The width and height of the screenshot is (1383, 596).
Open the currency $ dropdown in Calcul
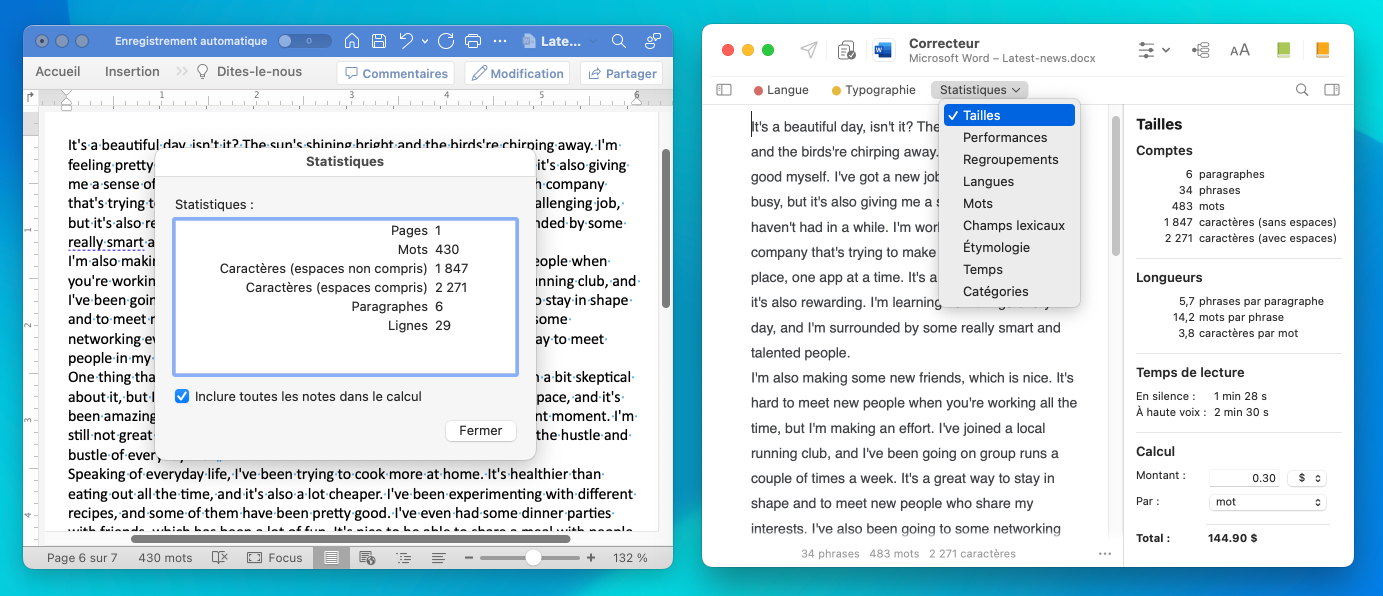[1306, 478]
